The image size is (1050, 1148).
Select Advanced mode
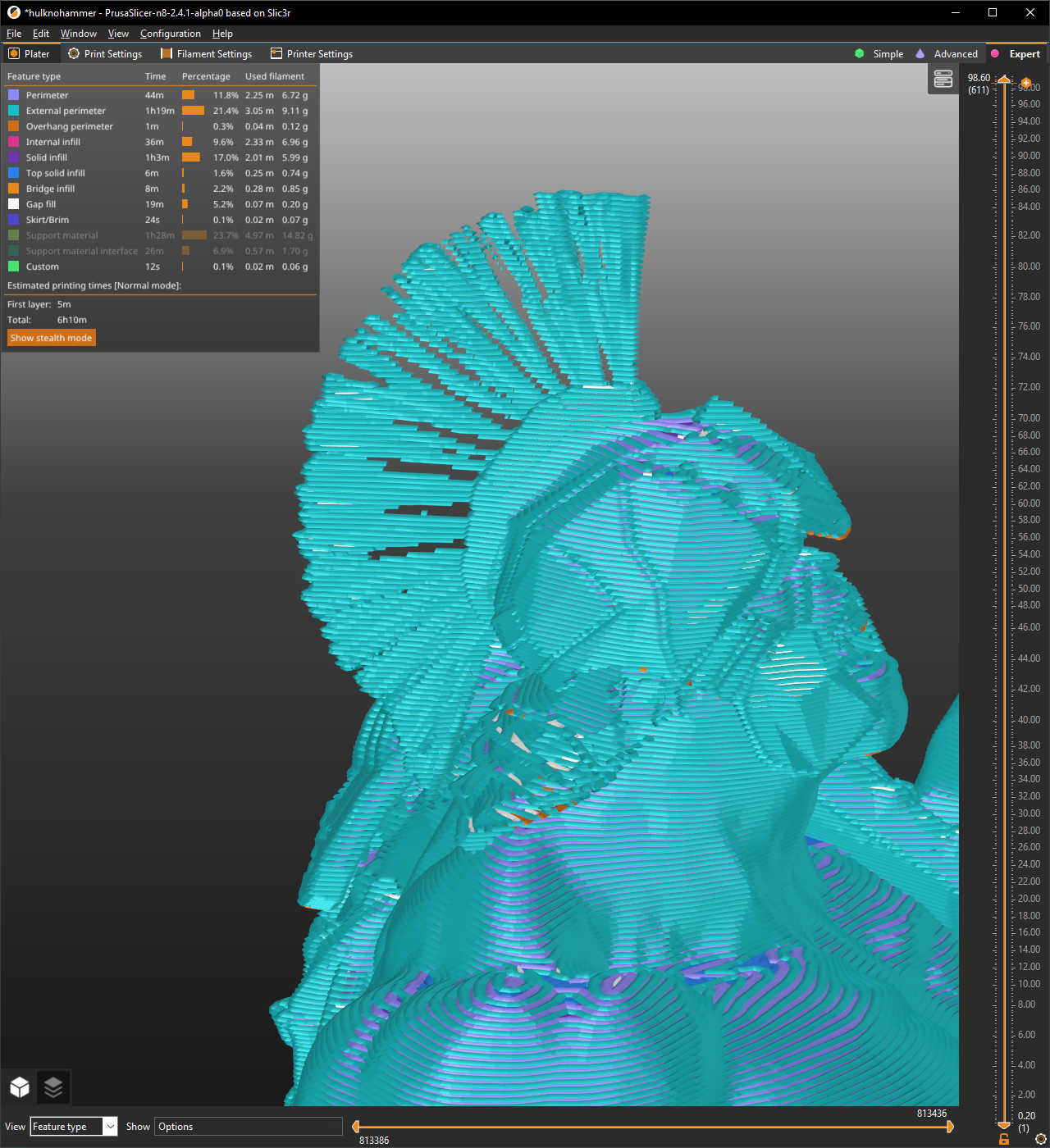[947, 53]
